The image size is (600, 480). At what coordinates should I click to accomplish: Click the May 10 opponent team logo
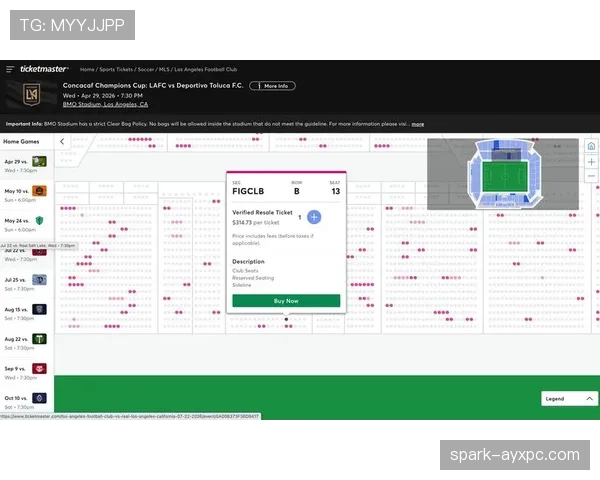[x=39, y=191]
